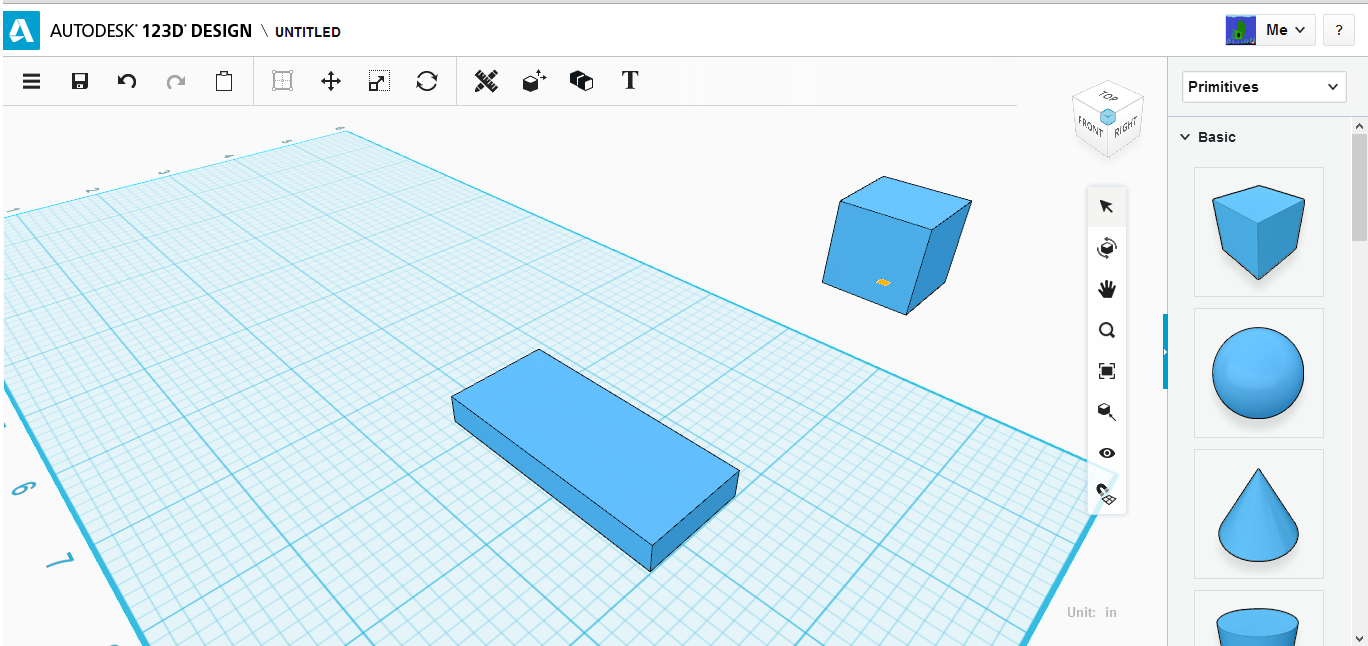Open the hamburger main menu
Screen dimensions: 1368x646
(31, 81)
